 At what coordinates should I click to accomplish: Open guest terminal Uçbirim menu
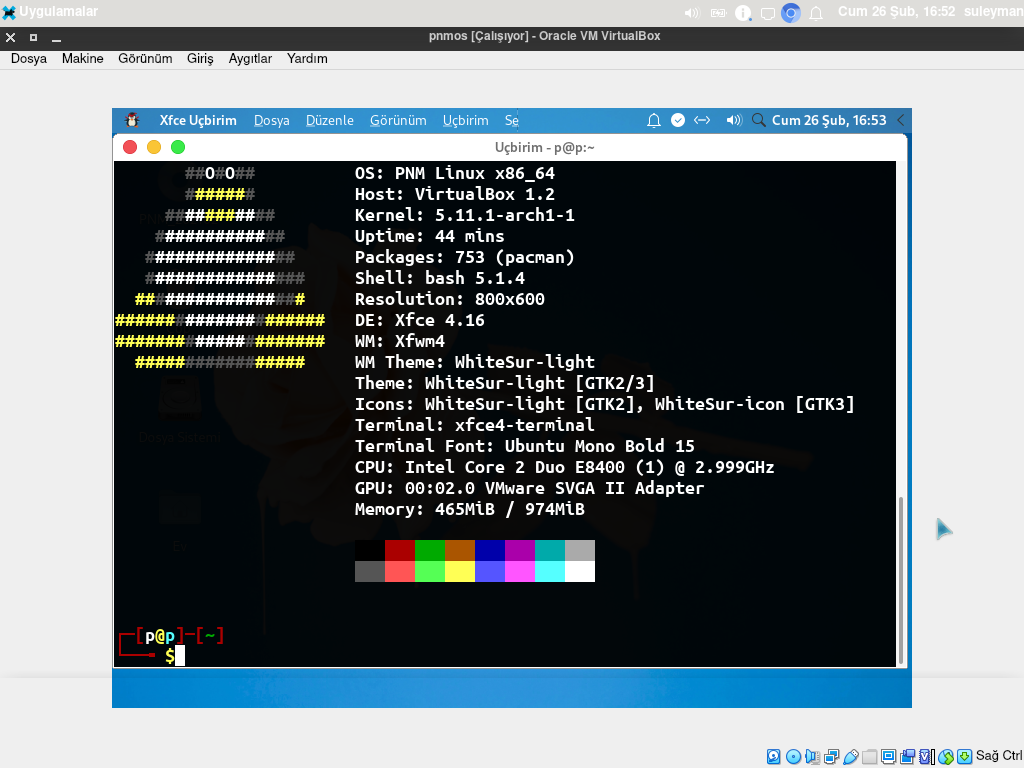point(466,120)
